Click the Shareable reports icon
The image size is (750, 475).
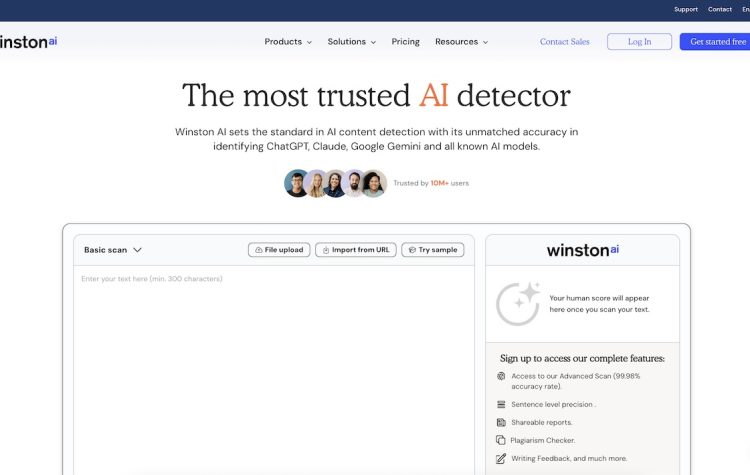pyautogui.click(x=501, y=422)
